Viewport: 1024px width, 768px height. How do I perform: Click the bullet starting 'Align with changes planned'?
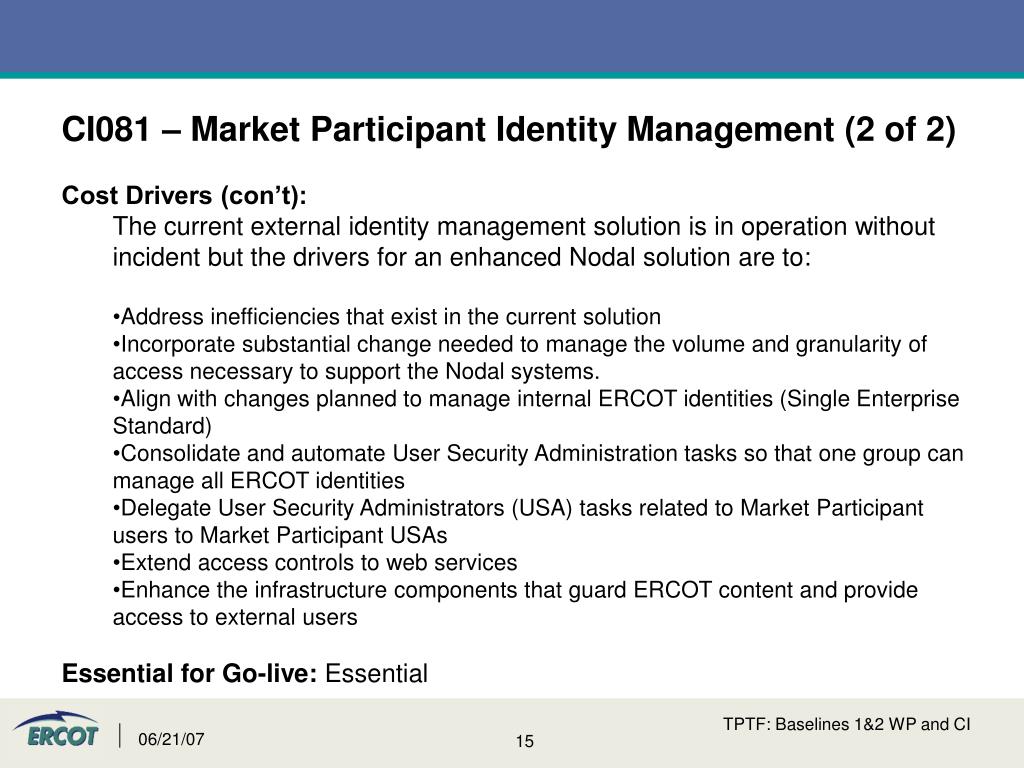pos(536,412)
